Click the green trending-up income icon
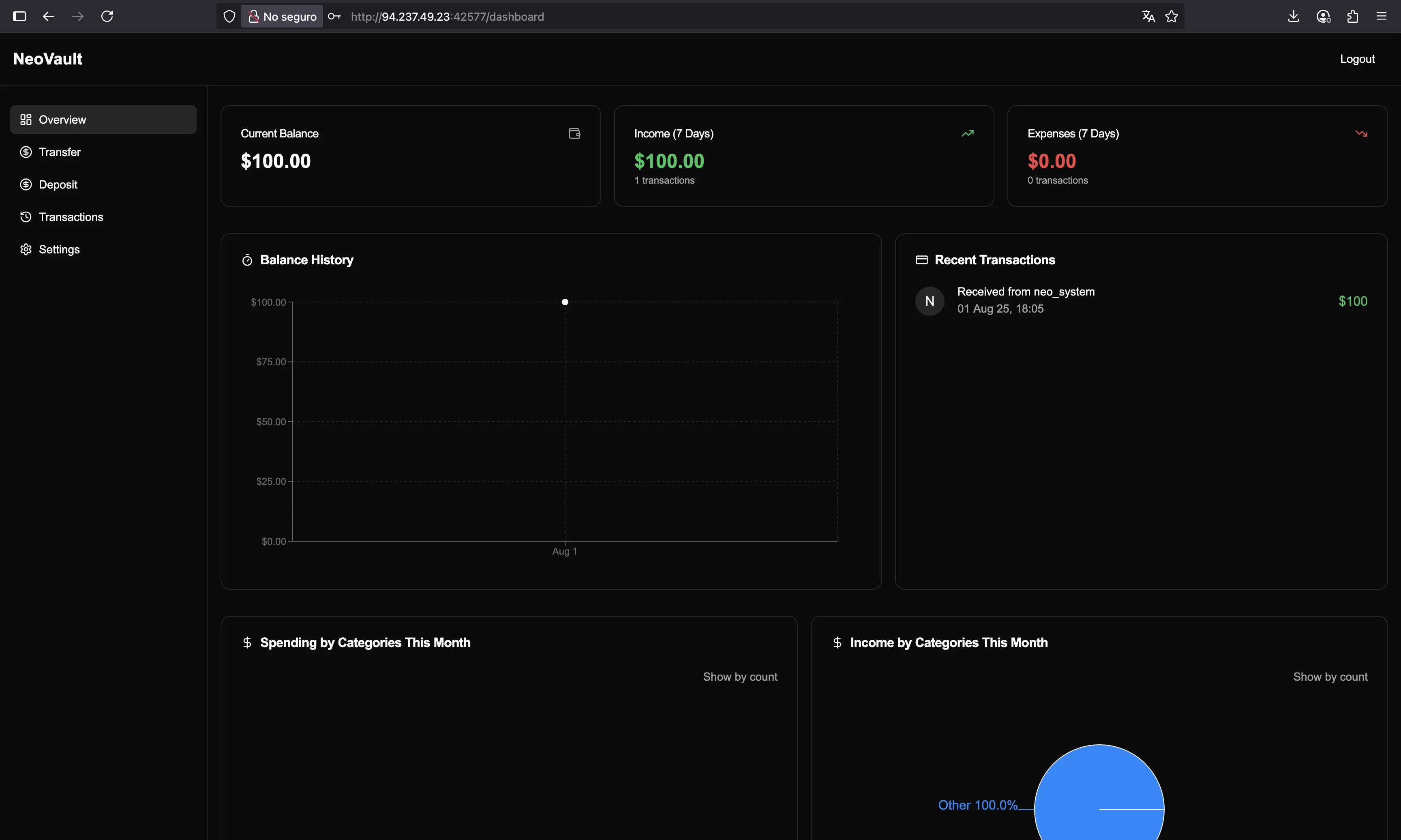The width and height of the screenshot is (1401, 840). tap(968, 134)
